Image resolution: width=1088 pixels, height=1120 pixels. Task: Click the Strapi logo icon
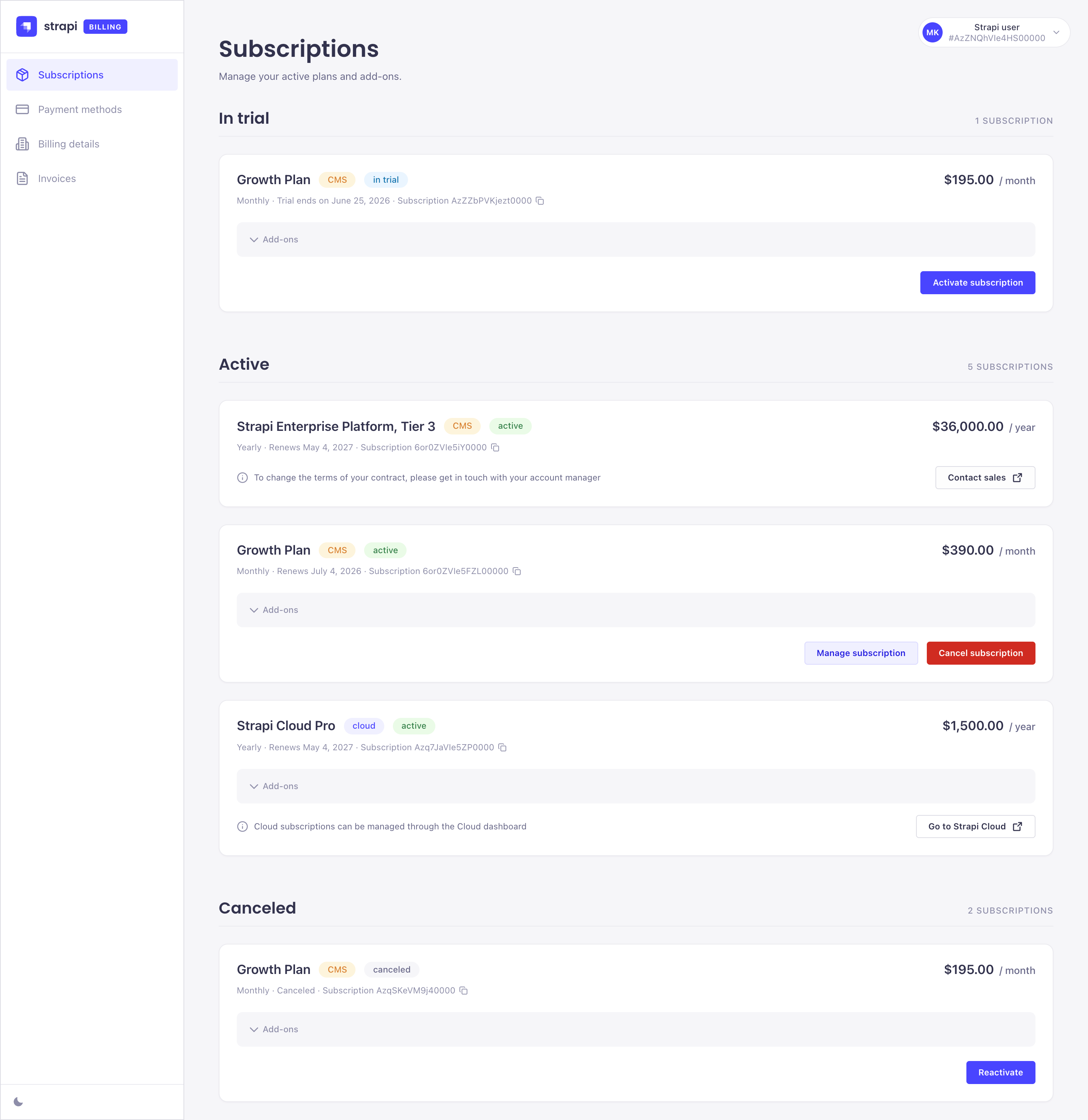(x=26, y=26)
